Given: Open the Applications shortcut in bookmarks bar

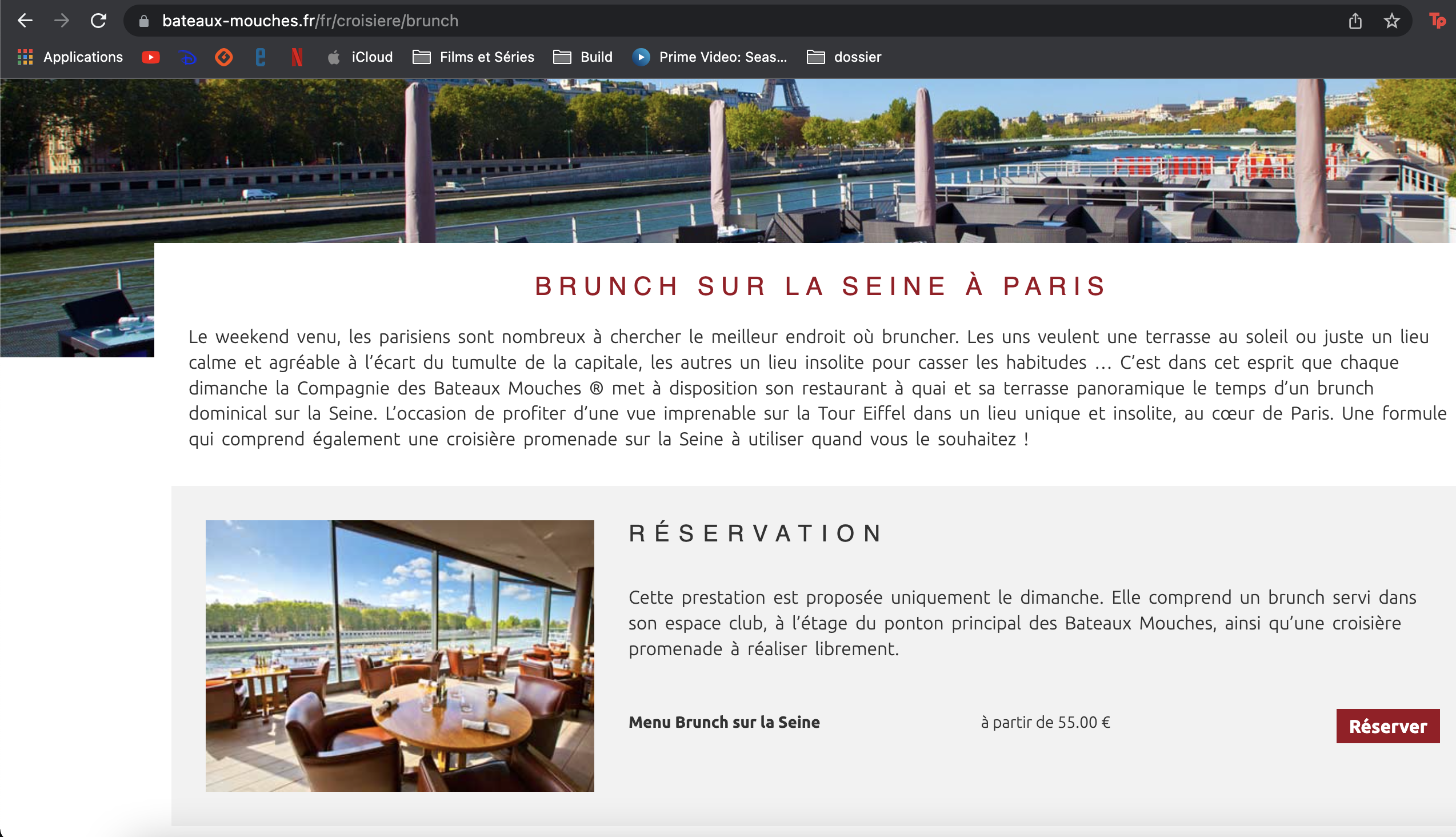Looking at the screenshot, I should pyautogui.click(x=70, y=57).
